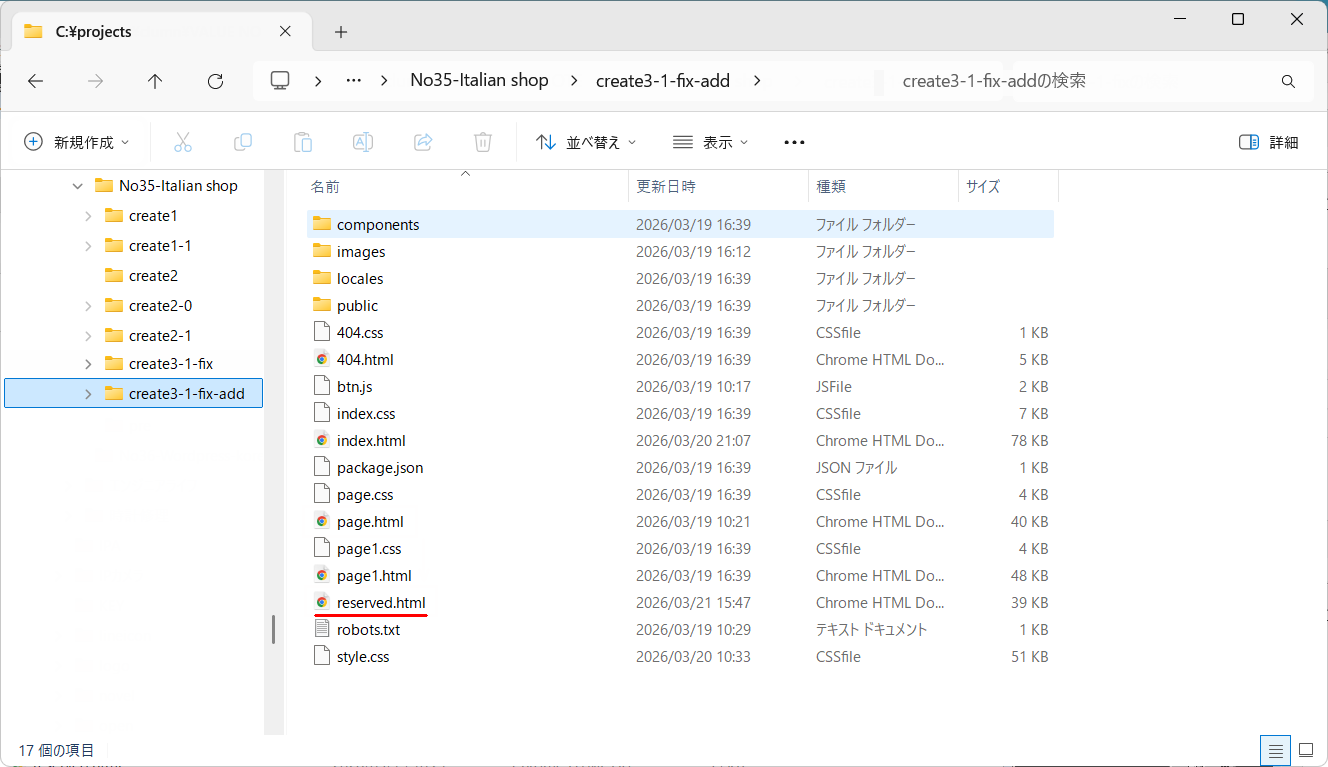Collapse the No35-Italian shop tree node
Image resolution: width=1328 pixels, height=767 pixels.
pyautogui.click(x=78, y=186)
